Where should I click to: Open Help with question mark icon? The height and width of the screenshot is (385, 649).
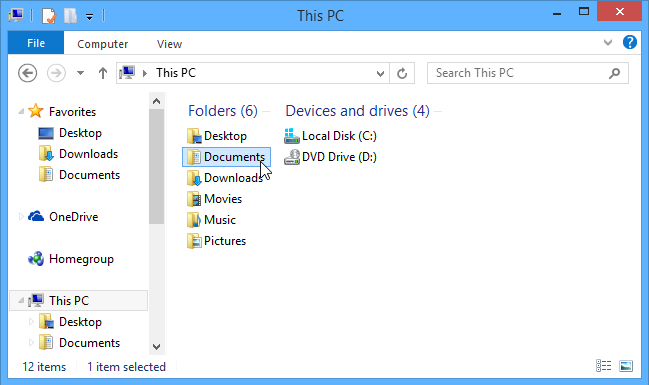(x=630, y=42)
